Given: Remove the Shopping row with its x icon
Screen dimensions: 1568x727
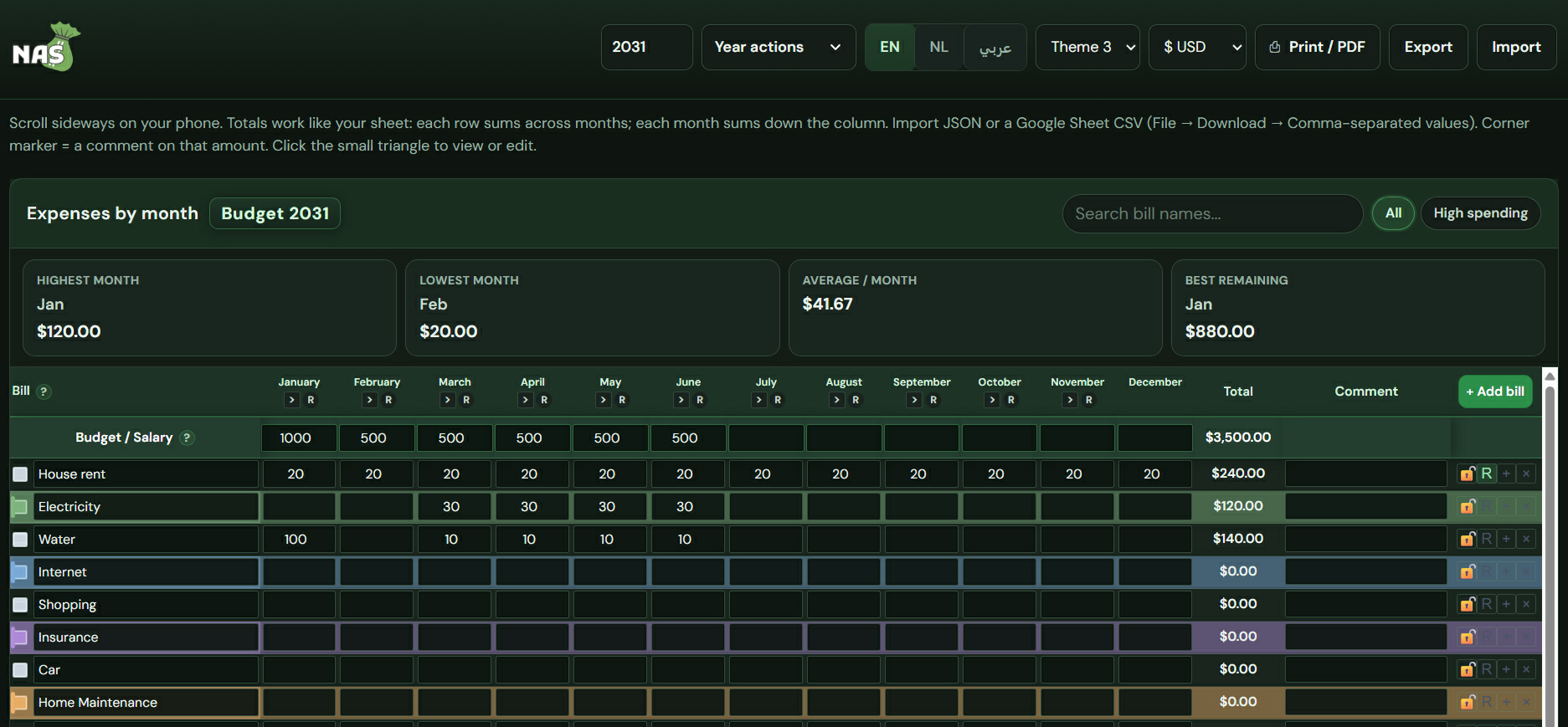Looking at the screenshot, I should point(1526,604).
